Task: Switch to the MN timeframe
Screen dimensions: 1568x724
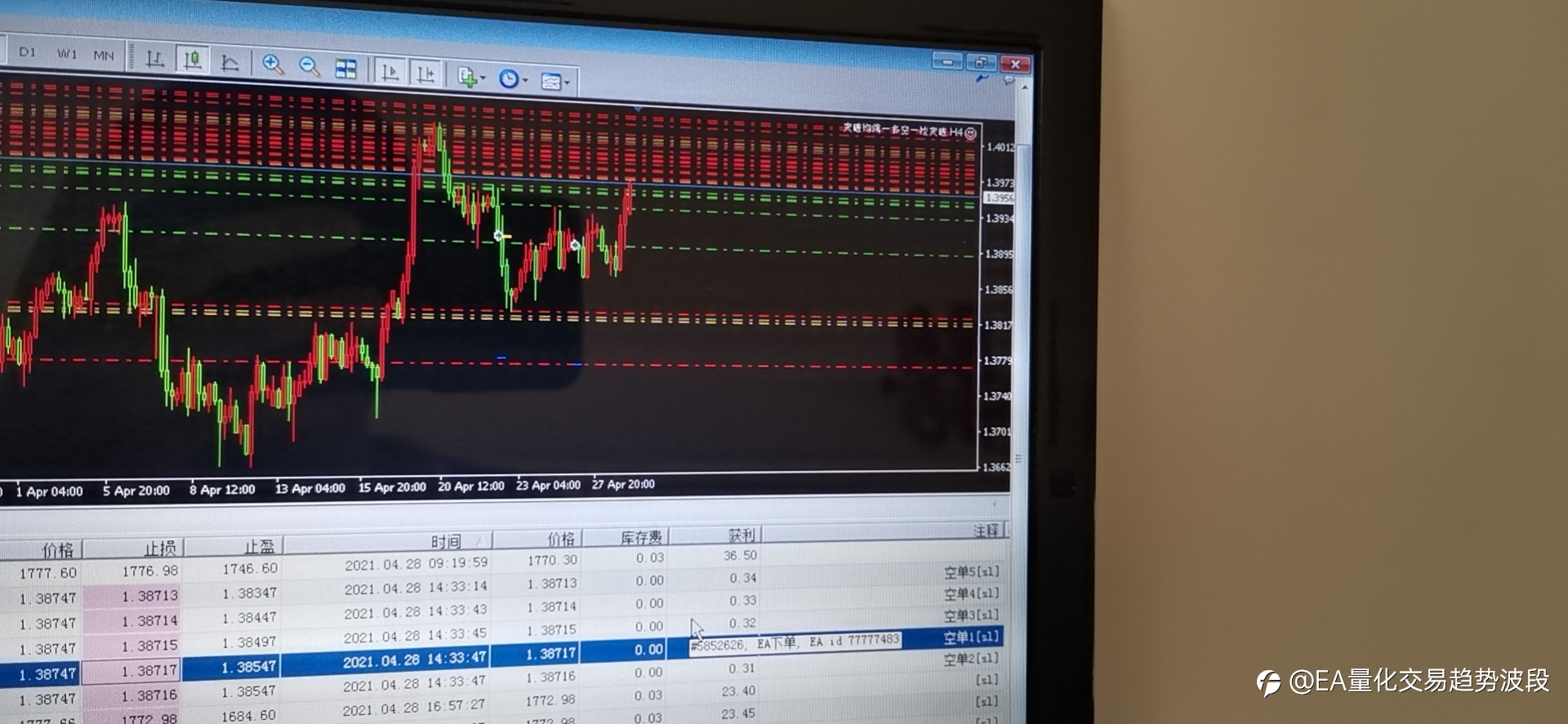Action: [x=104, y=56]
